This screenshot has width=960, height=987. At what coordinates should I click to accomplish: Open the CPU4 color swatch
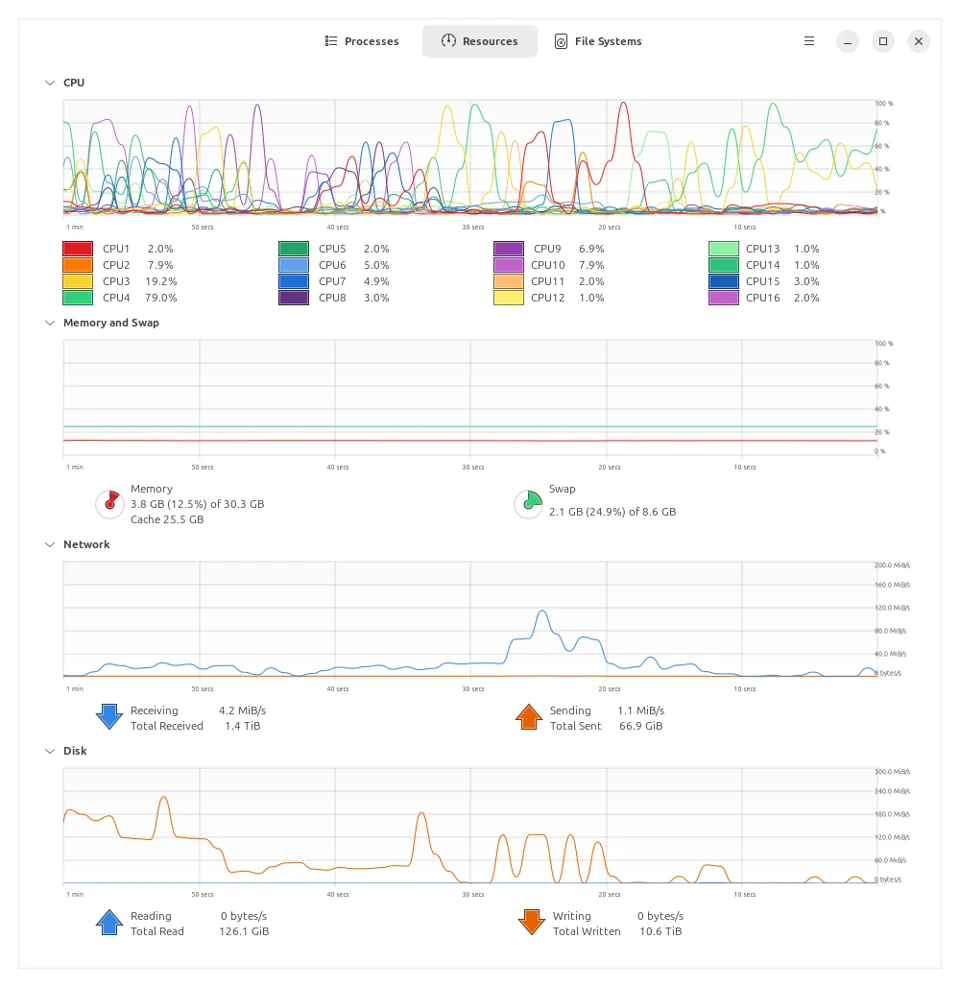point(77,298)
